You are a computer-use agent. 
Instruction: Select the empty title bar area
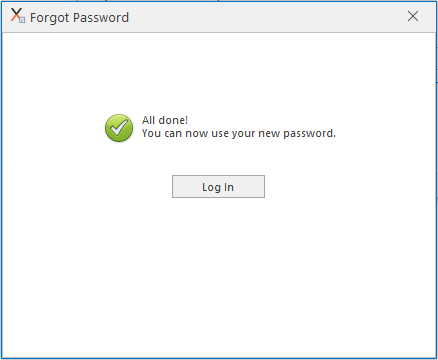267,17
